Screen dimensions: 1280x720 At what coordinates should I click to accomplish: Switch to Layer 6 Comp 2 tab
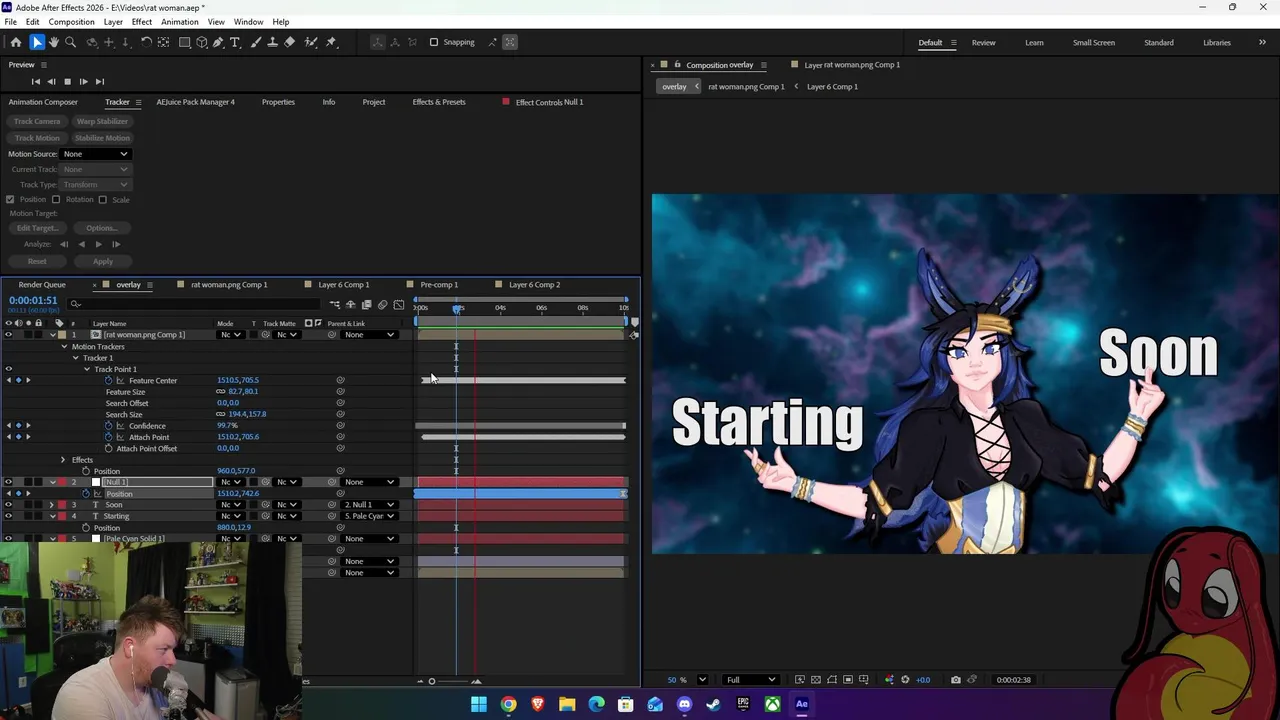pyautogui.click(x=534, y=285)
